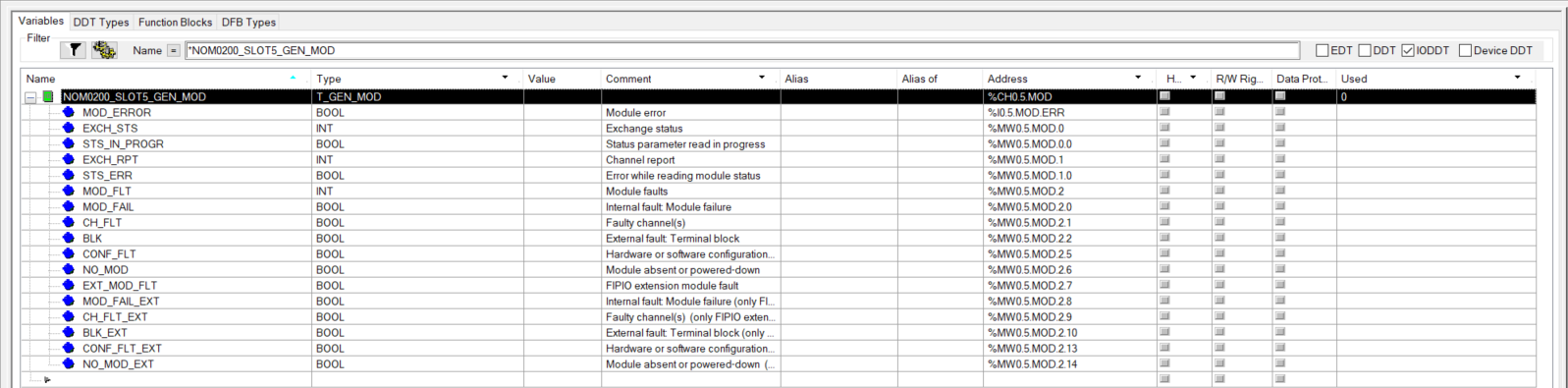Image resolution: width=1568 pixels, height=388 pixels.
Task: Enable the Device DDT checkbox
Action: (1465, 50)
